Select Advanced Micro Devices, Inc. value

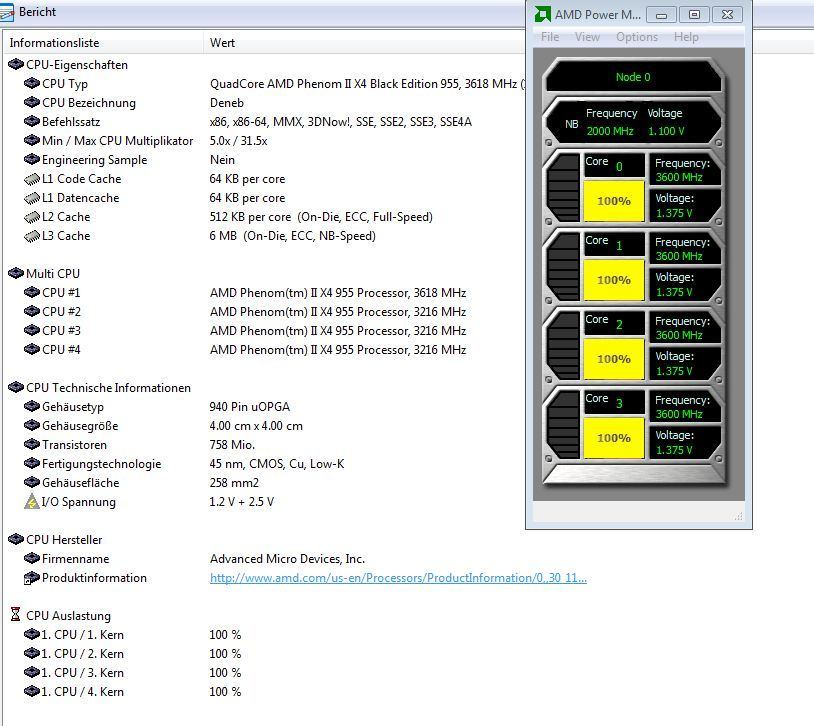tap(288, 559)
